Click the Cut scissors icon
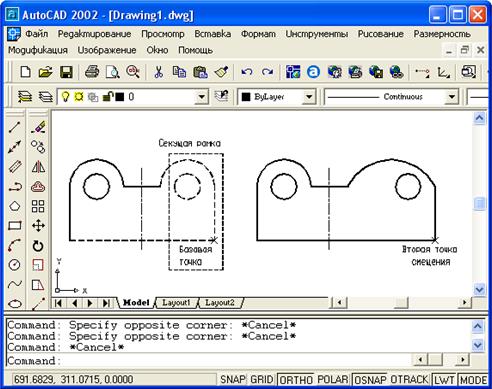Screen dimensions: 492x389 coord(159,72)
